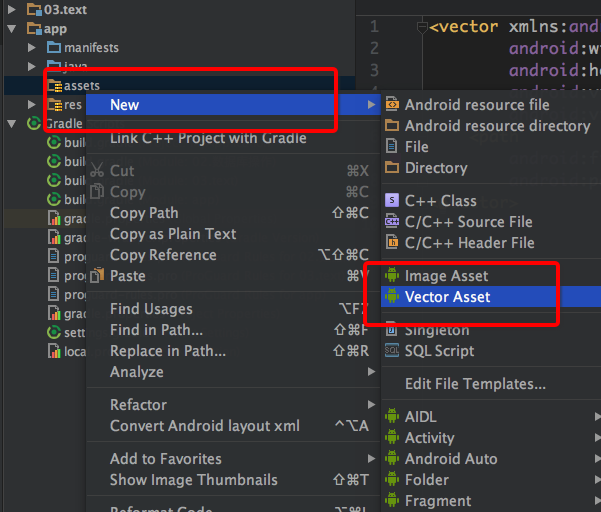Choose New in the context menu
The height and width of the screenshot is (512, 601).
[x=233, y=105]
